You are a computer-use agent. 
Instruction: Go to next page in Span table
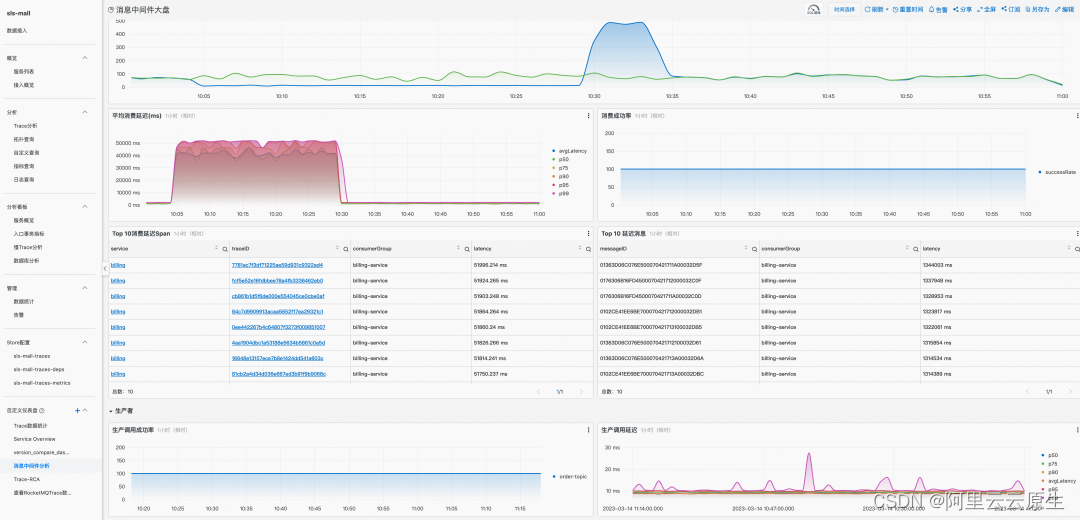581,391
